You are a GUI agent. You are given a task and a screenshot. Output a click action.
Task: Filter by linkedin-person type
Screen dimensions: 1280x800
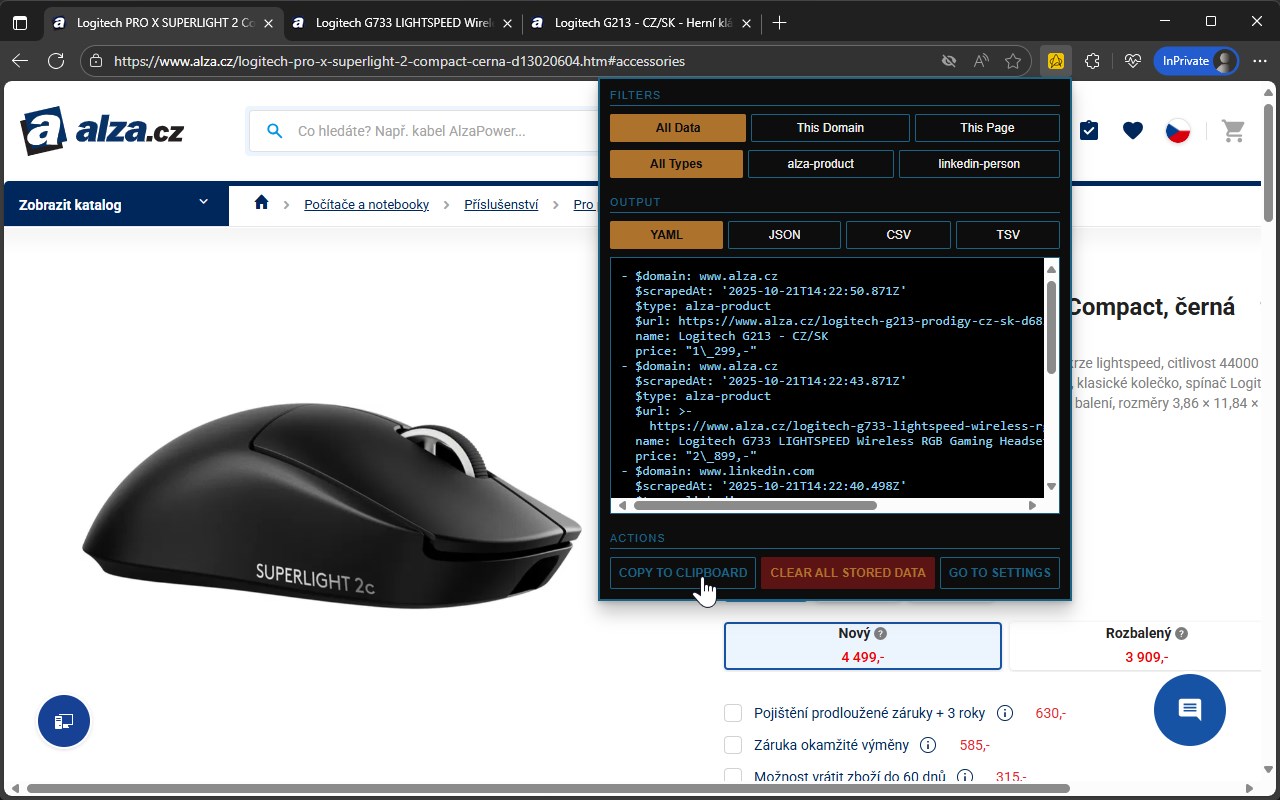pyautogui.click(x=979, y=164)
